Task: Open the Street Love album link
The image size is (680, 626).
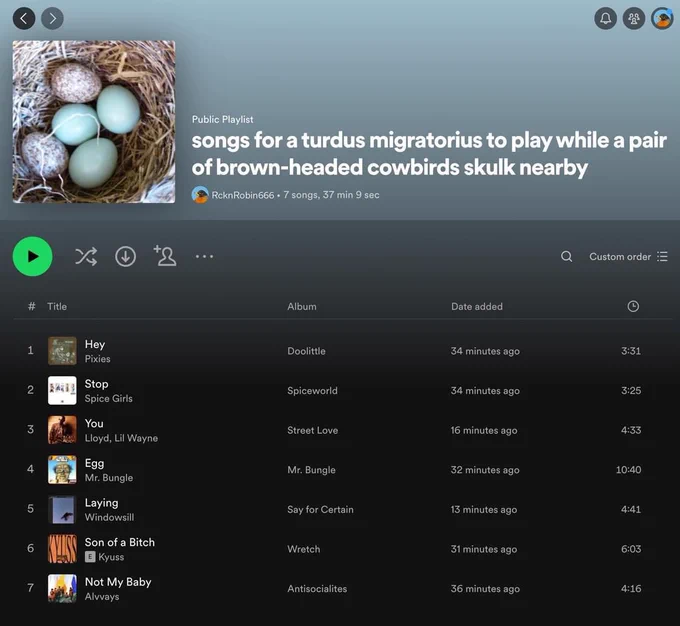Action: [x=312, y=430]
